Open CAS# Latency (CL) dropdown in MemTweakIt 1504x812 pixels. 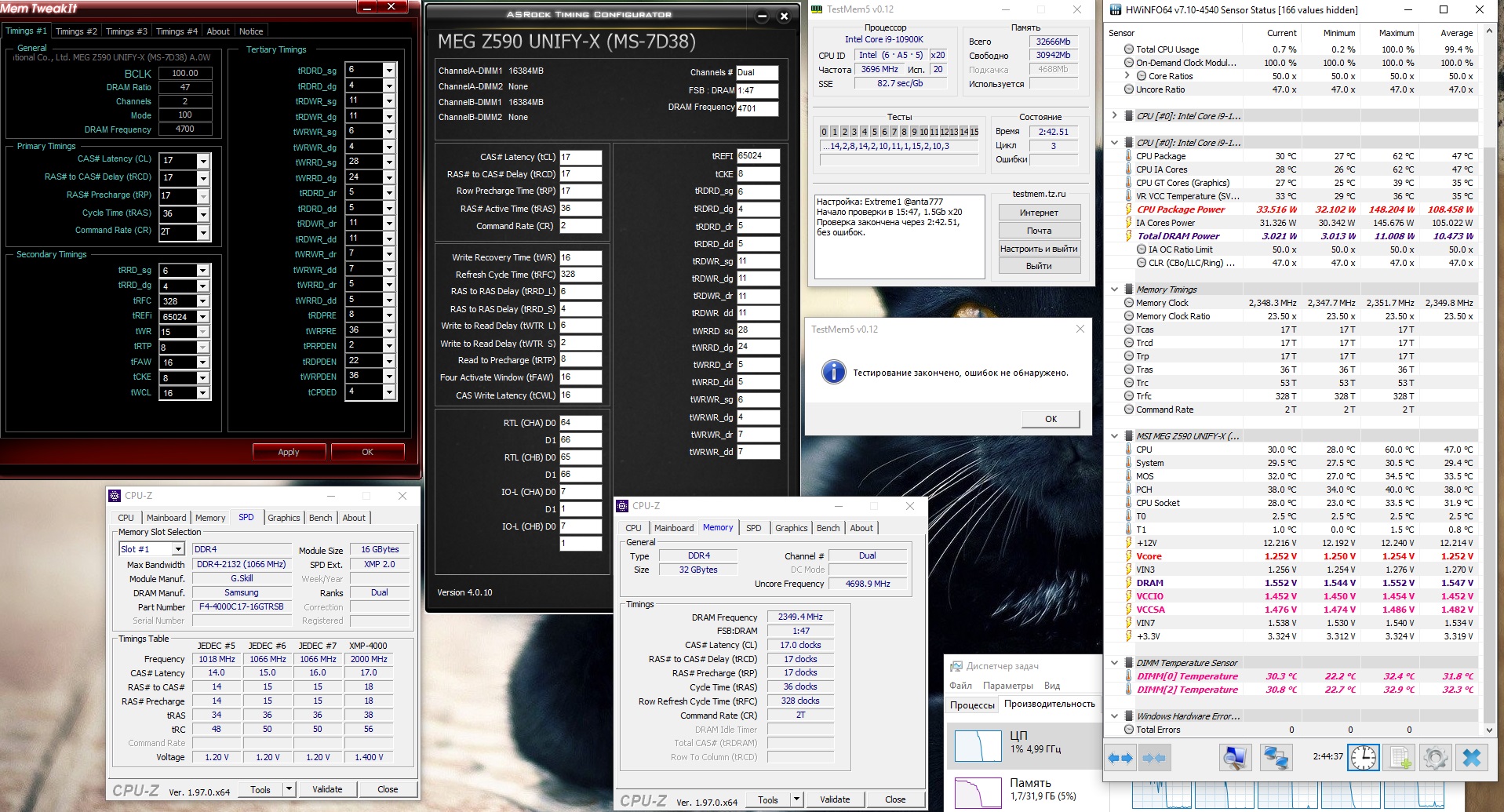(x=203, y=160)
